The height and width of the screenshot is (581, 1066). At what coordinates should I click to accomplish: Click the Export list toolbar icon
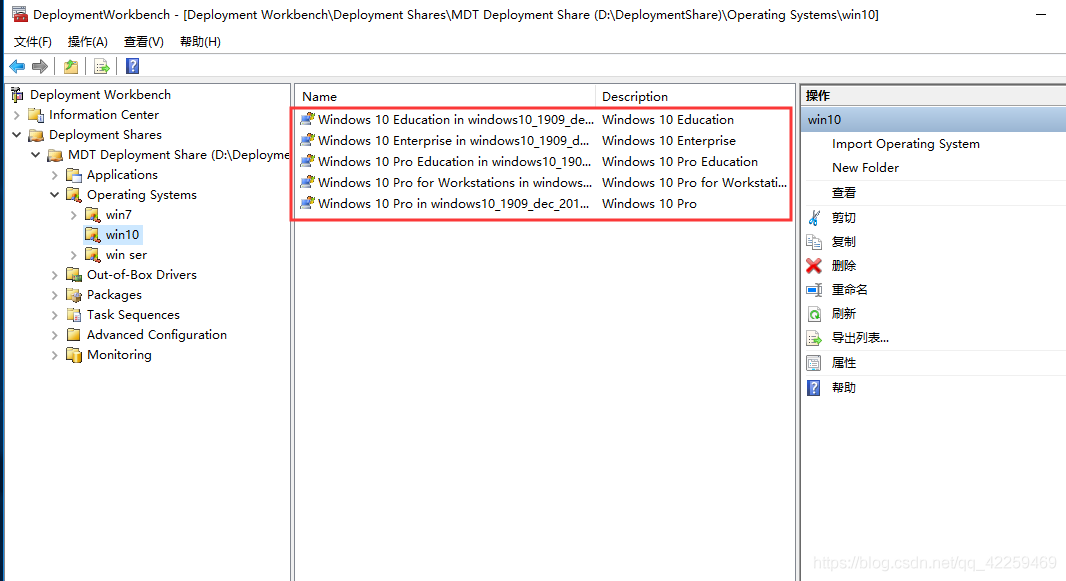[101, 66]
